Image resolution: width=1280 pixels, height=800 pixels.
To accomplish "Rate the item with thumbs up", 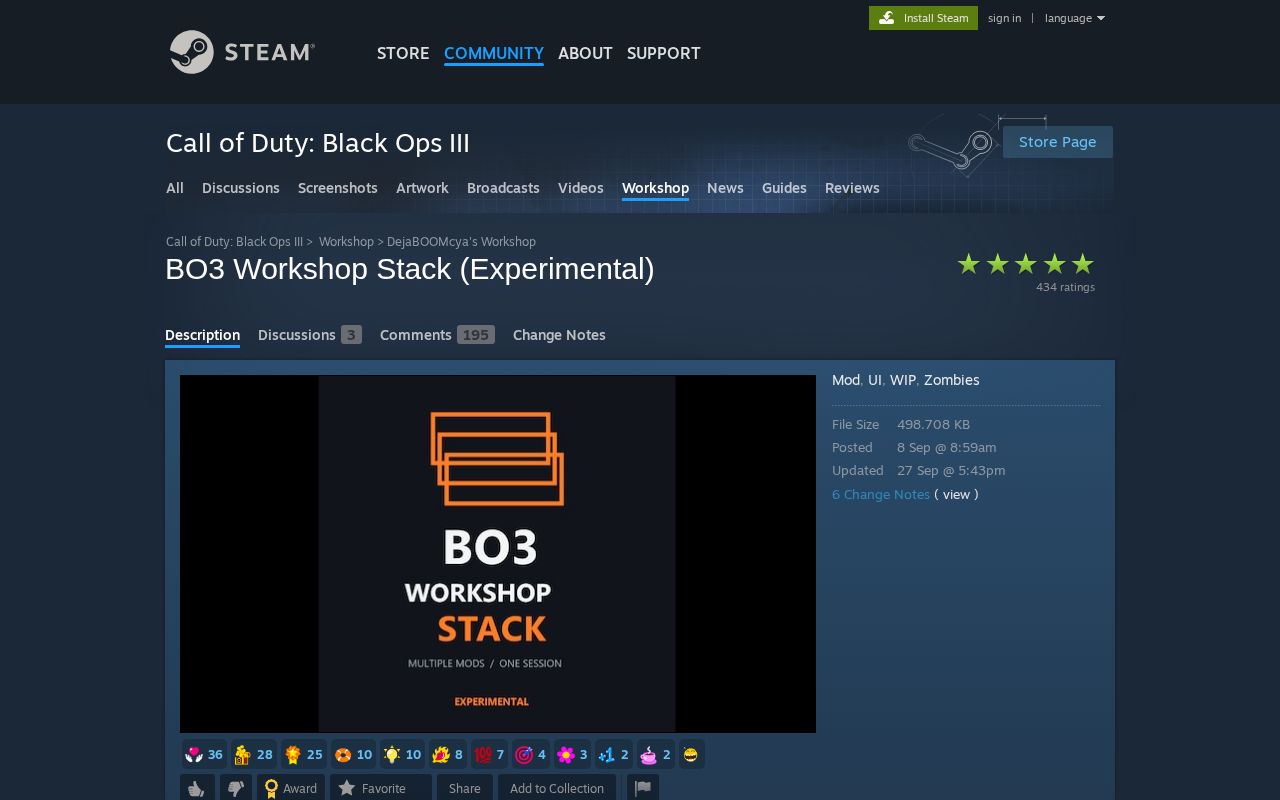I will (x=197, y=788).
